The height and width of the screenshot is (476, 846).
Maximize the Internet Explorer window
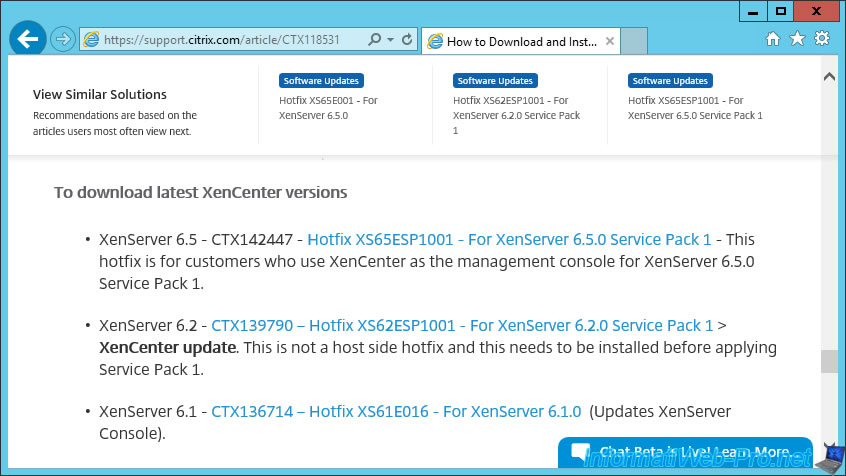click(x=781, y=11)
